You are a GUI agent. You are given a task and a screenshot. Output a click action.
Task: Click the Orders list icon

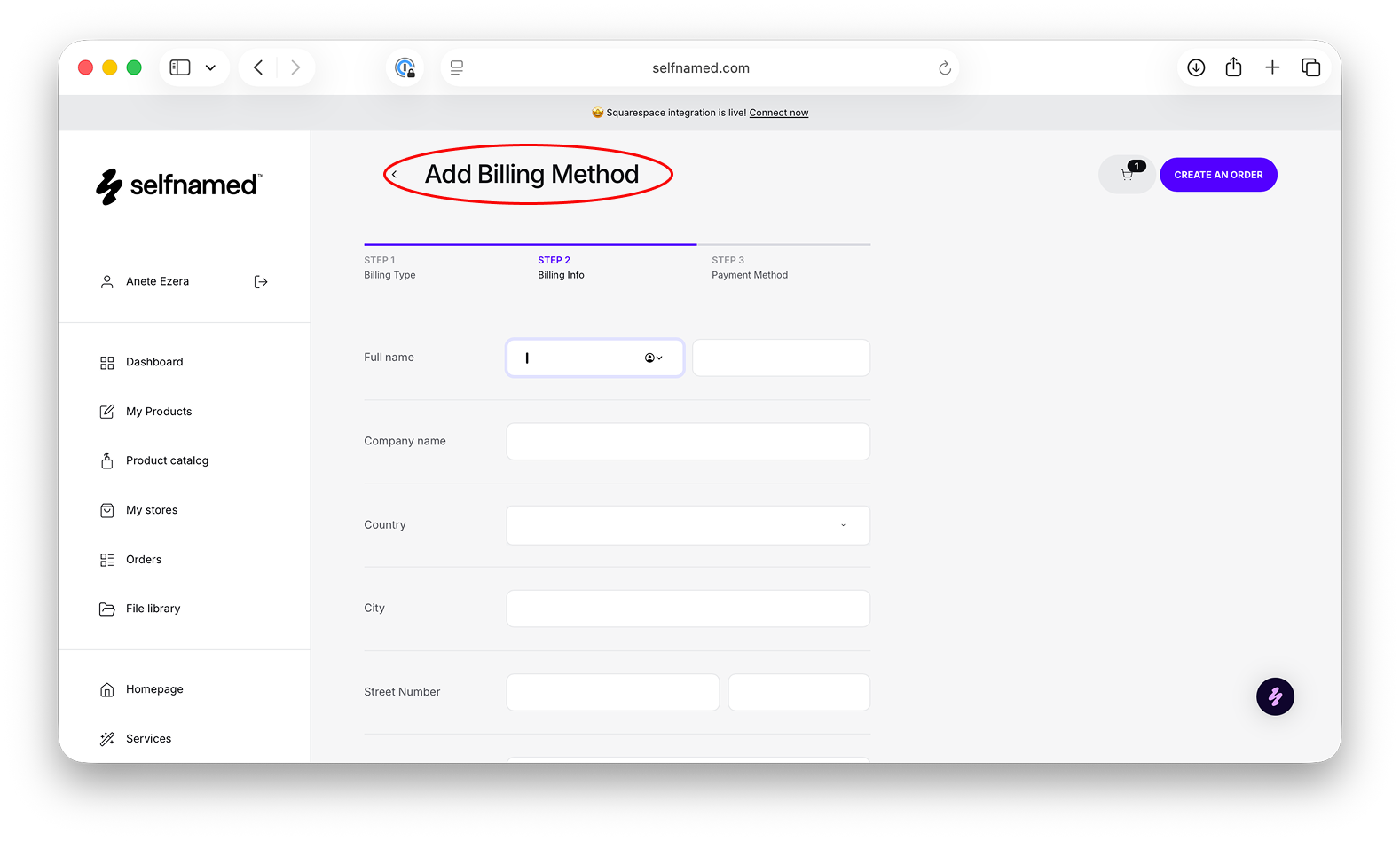coord(107,560)
